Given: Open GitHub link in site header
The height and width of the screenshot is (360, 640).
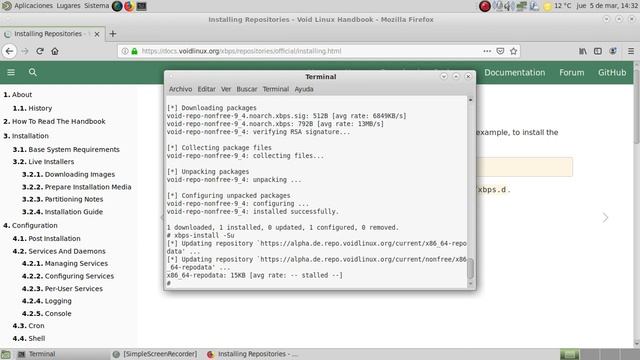Looking at the screenshot, I should click(x=612, y=72).
